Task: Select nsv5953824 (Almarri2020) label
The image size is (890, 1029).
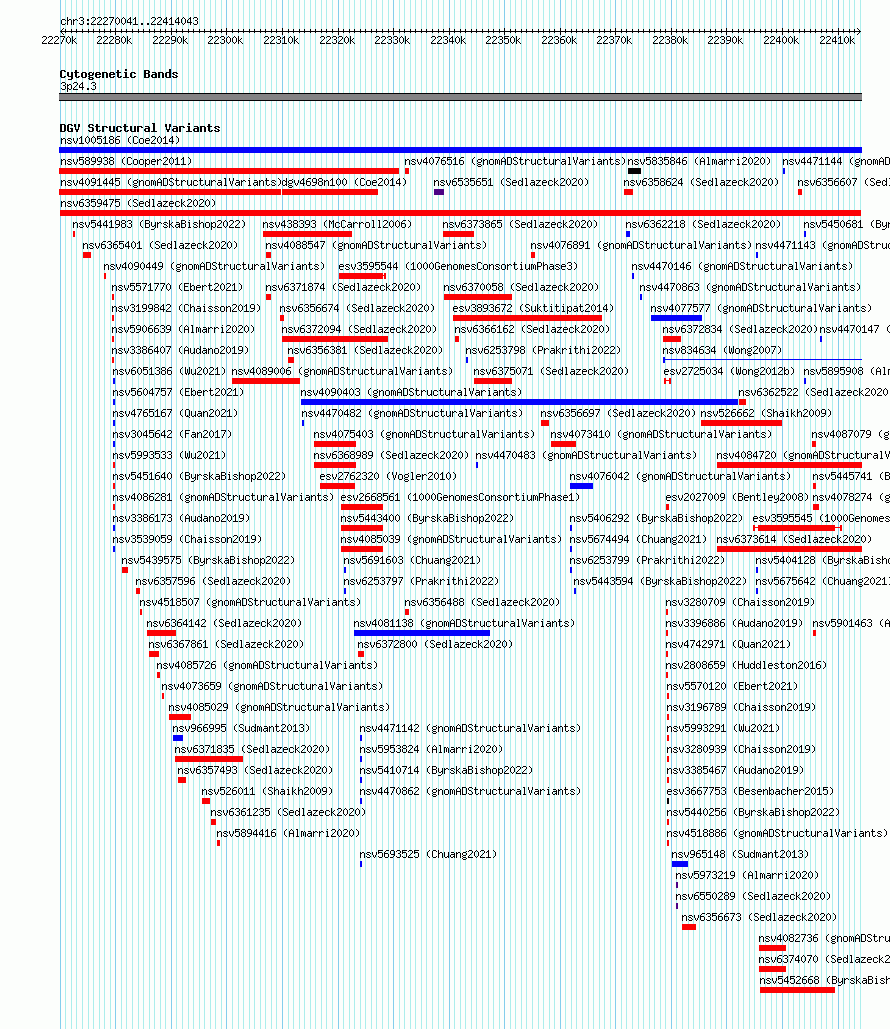Action: click(431, 749)
